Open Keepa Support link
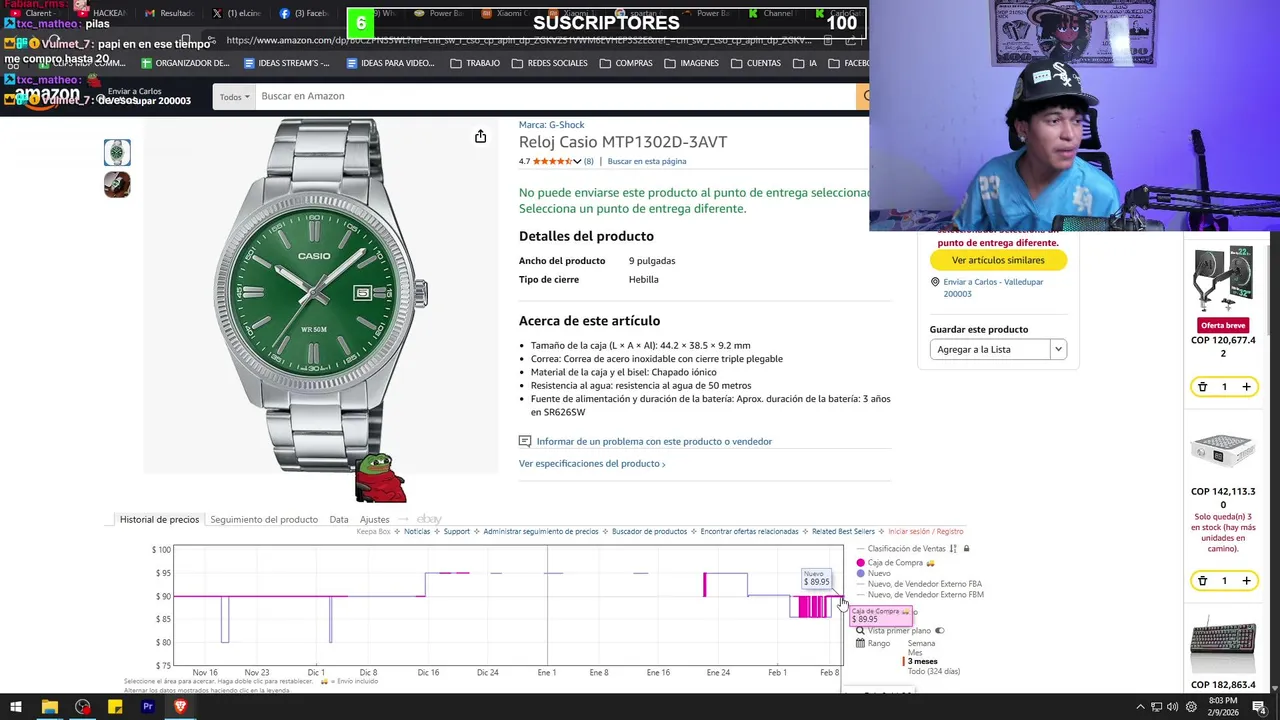Viewport: 1280px width, 720px height. click(457, 532)
